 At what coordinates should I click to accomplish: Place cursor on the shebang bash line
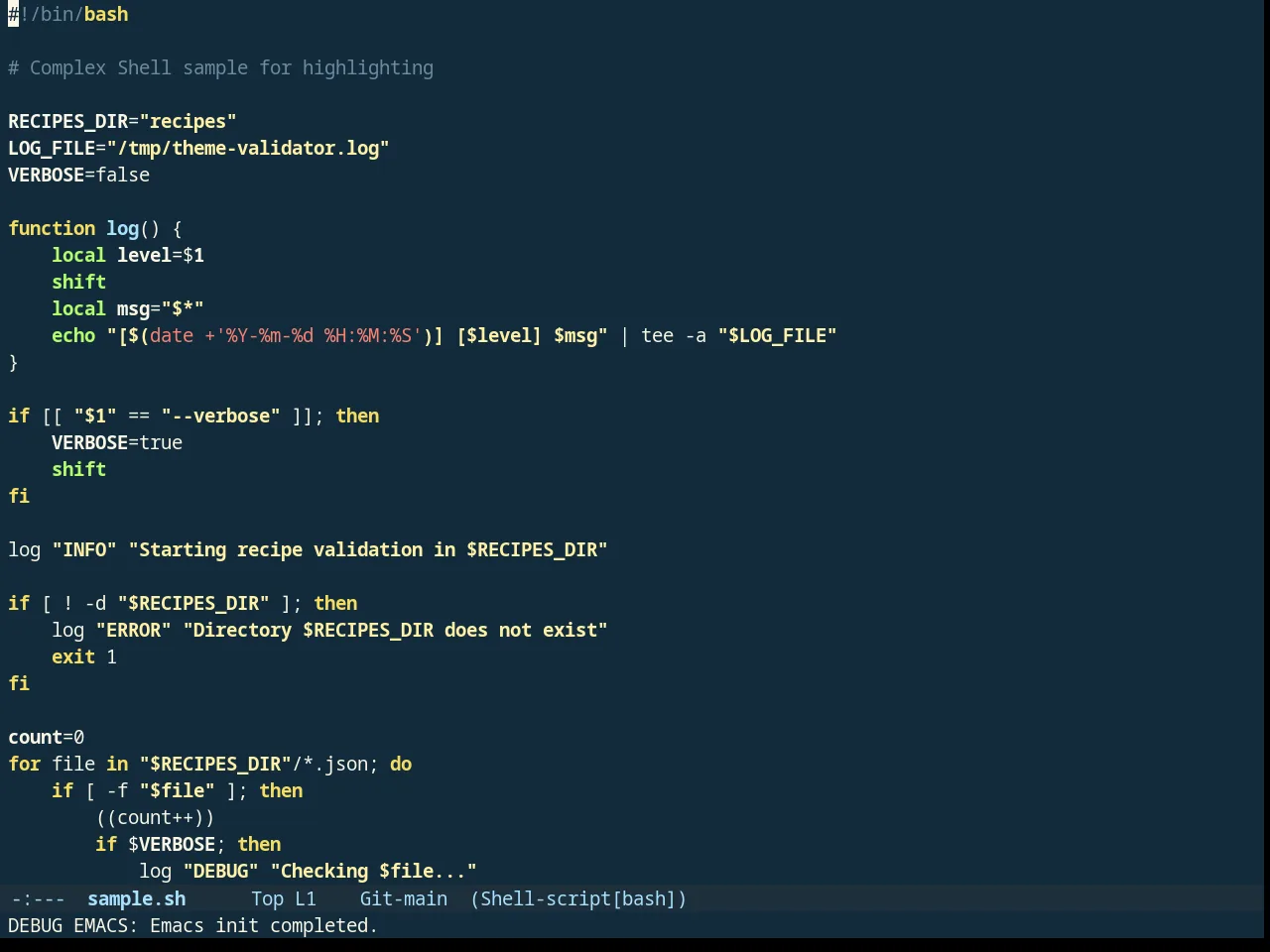tap(68, 15)
